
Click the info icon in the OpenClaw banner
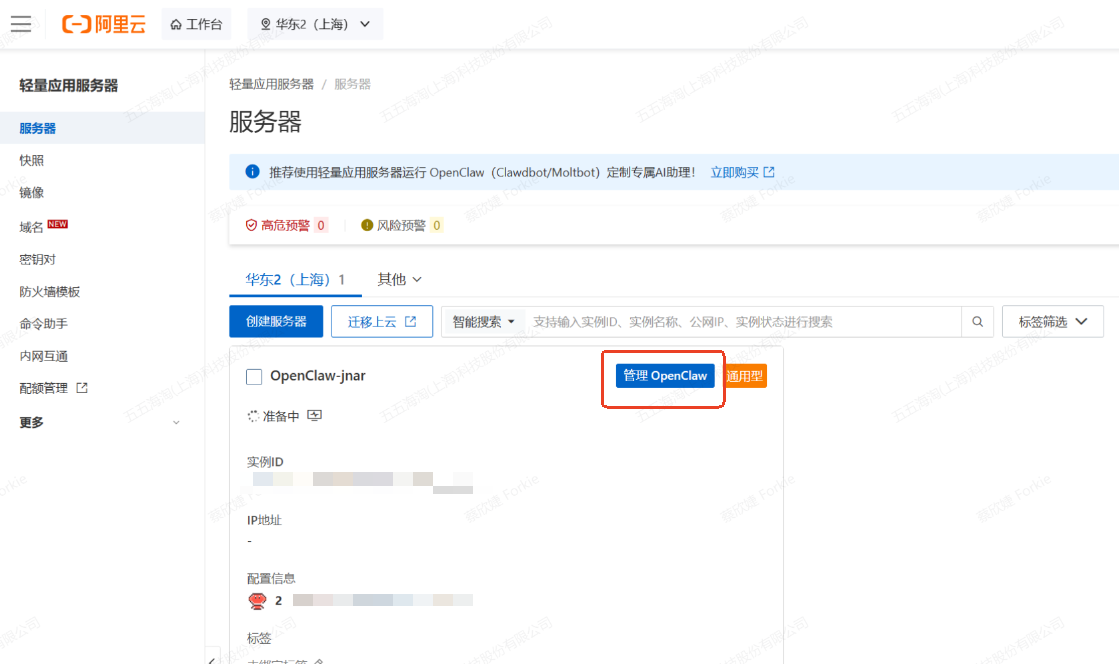[252, 171]
